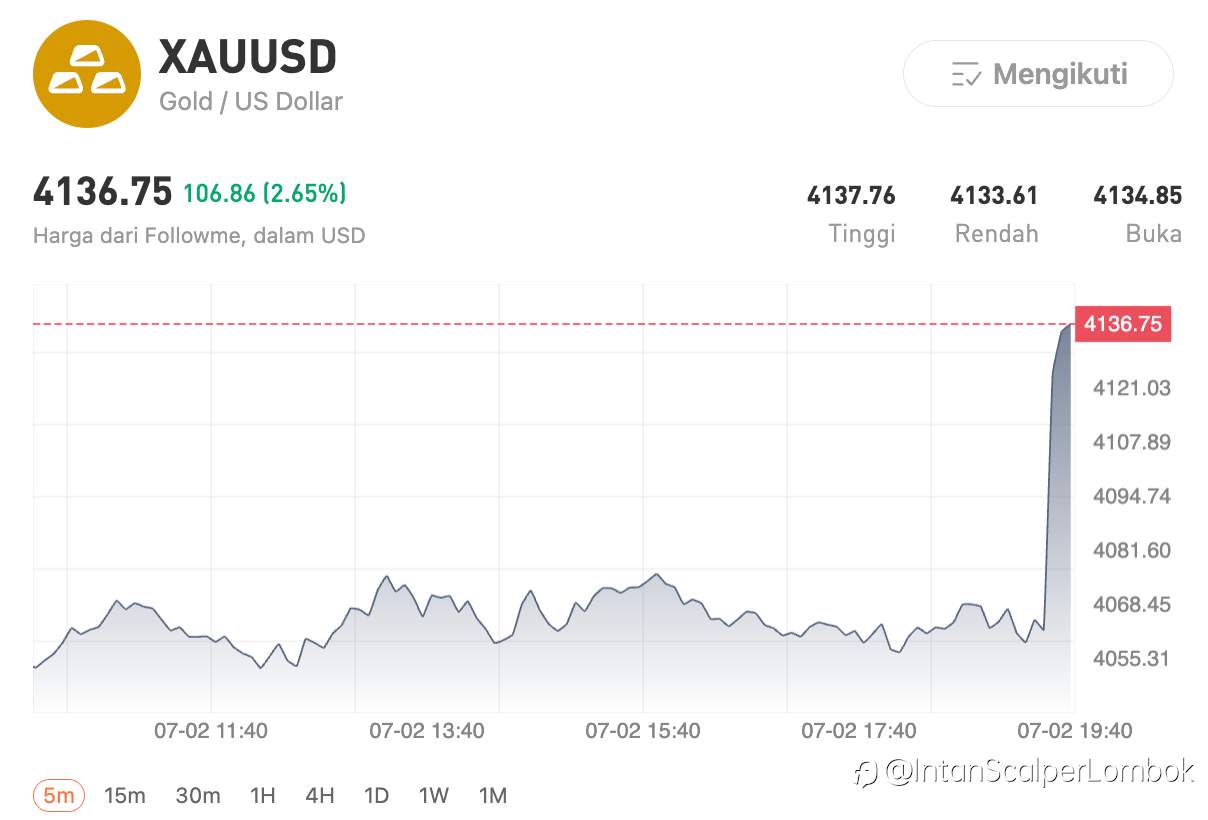The height and width of the screenshot is (820, 1208).
Task: Select the 1W weekly timeframe
Action: point(433,796)
